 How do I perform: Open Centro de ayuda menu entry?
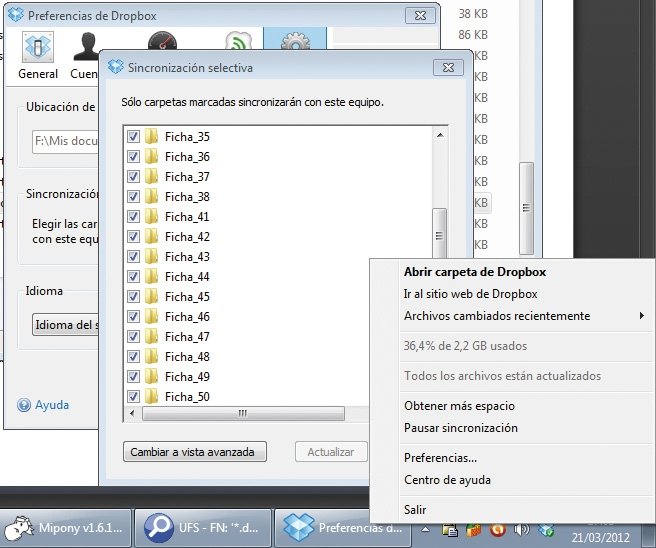point(447,480)
